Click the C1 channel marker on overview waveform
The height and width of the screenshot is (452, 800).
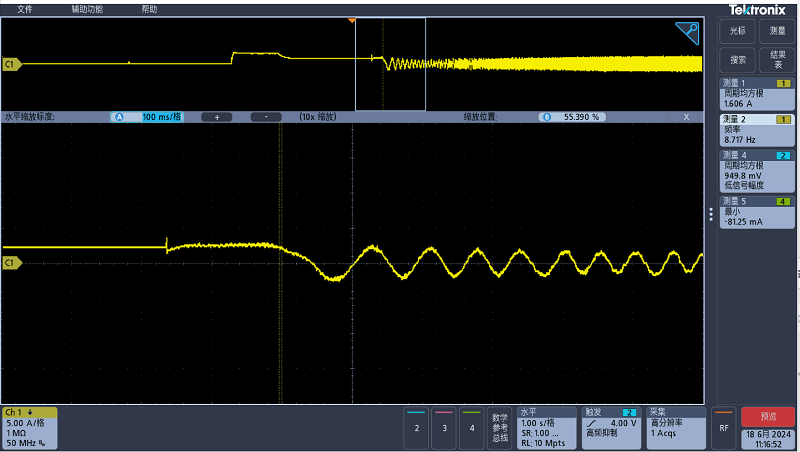(11, 64)
